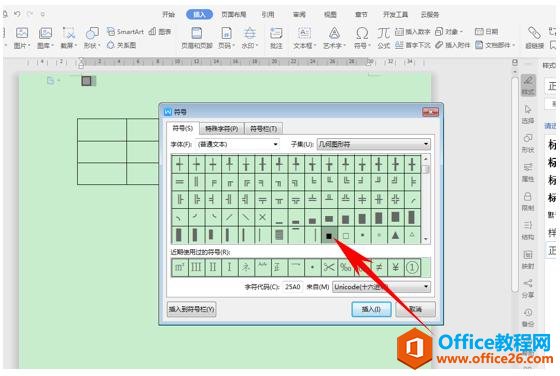Click 插入附件 insert attachment
The image size is (560, 376).
point(452,45)
